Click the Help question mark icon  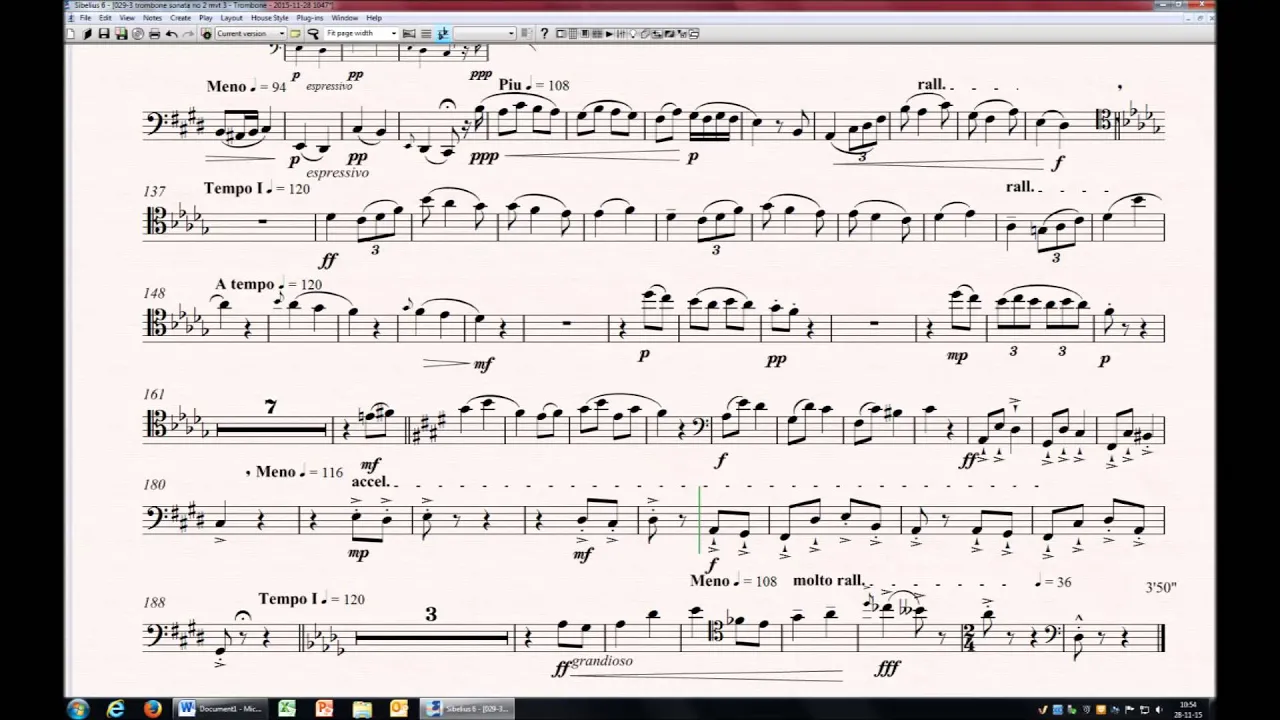coord(544,33)
